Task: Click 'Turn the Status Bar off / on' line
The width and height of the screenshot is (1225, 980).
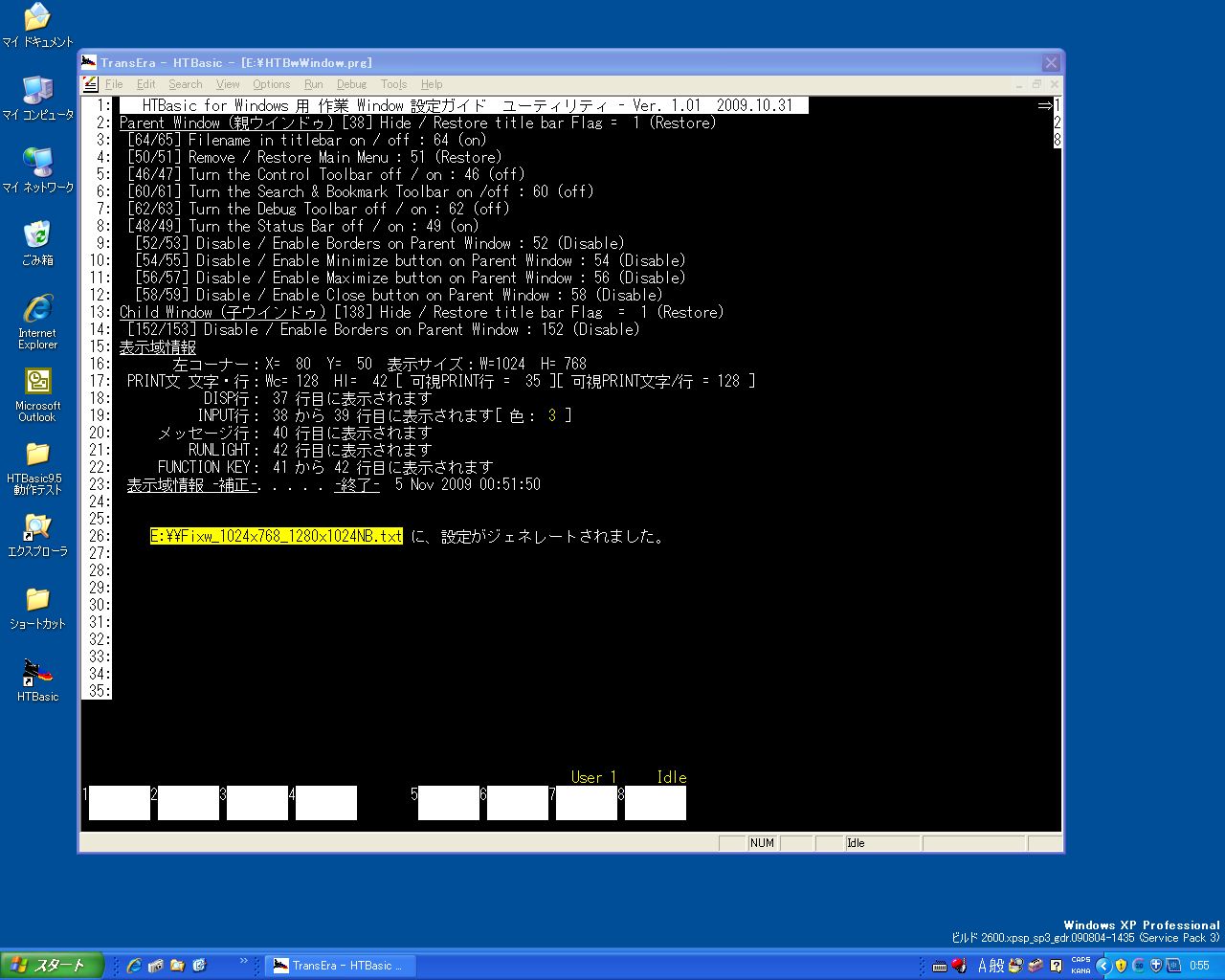Action: click(x=302, y=226)
